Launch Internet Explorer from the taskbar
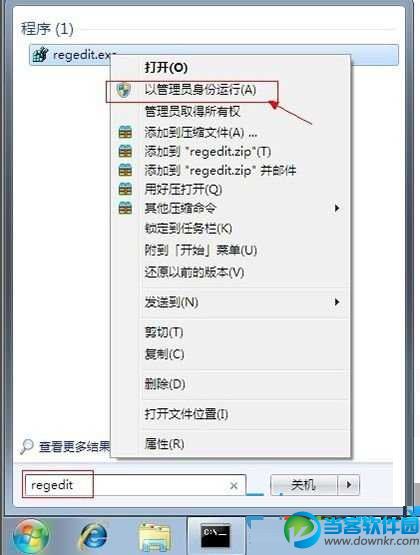Viewport: 420px width, 555px height. 93,536
